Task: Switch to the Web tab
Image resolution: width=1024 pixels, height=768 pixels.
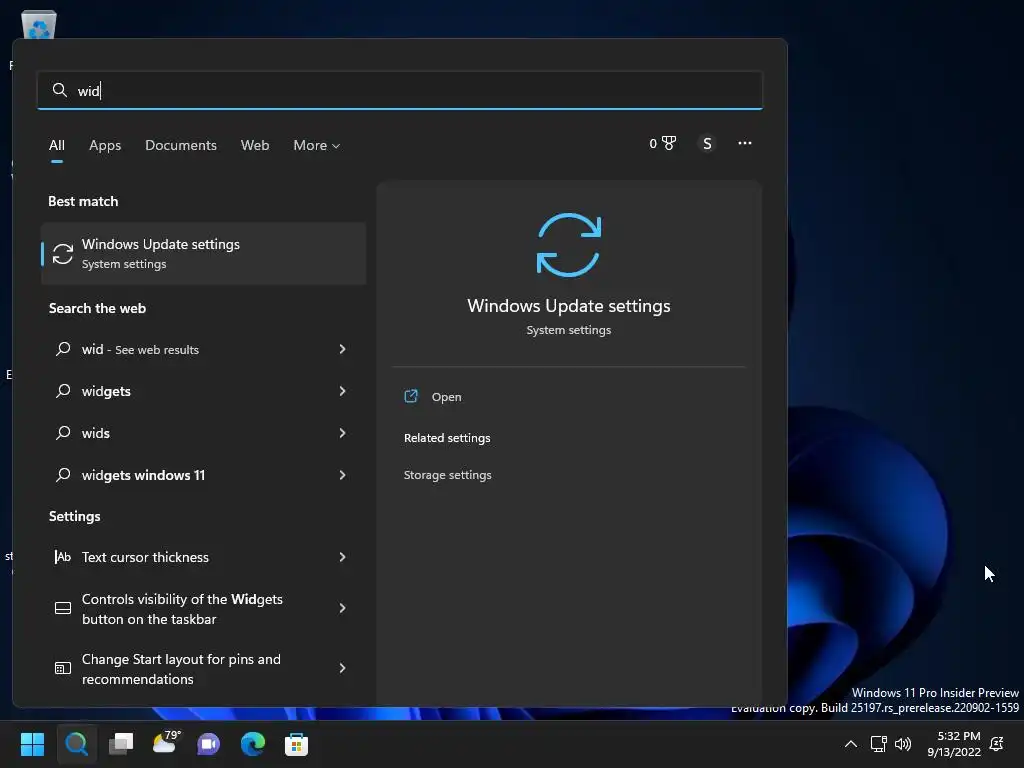Action: tap(255, 145)
